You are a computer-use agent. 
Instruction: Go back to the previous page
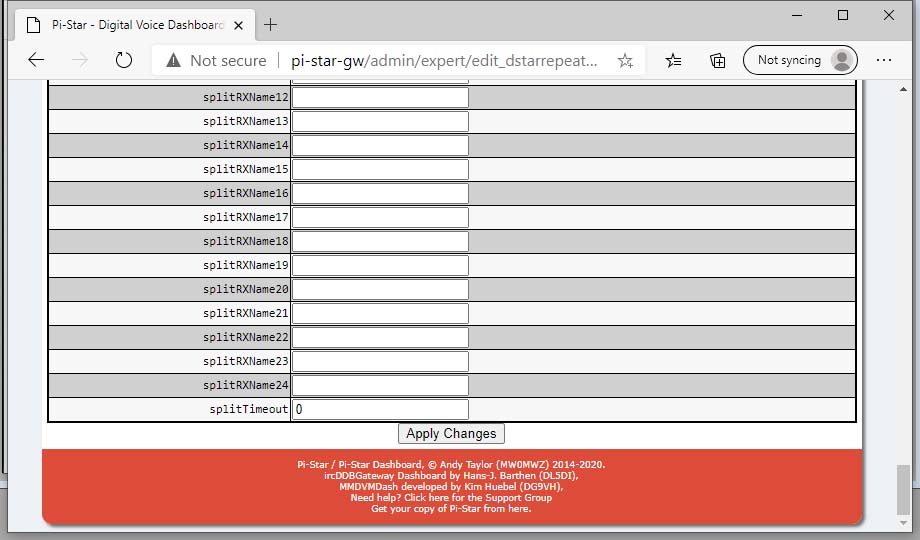coord(36,60)
